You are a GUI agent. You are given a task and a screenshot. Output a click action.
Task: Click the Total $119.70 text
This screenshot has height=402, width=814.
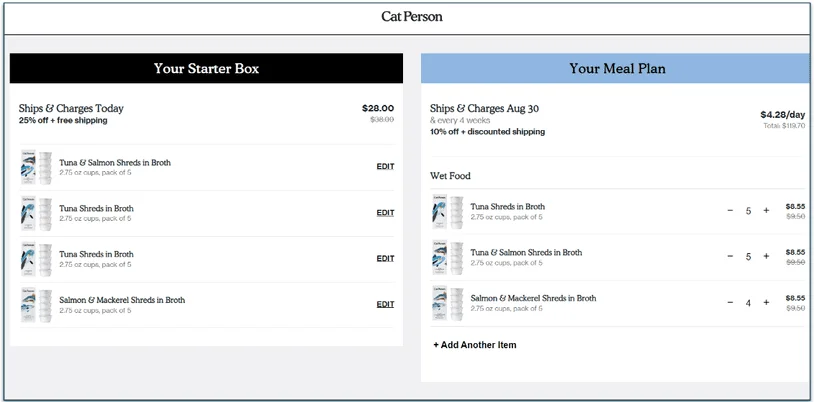[x=784, y=126]
